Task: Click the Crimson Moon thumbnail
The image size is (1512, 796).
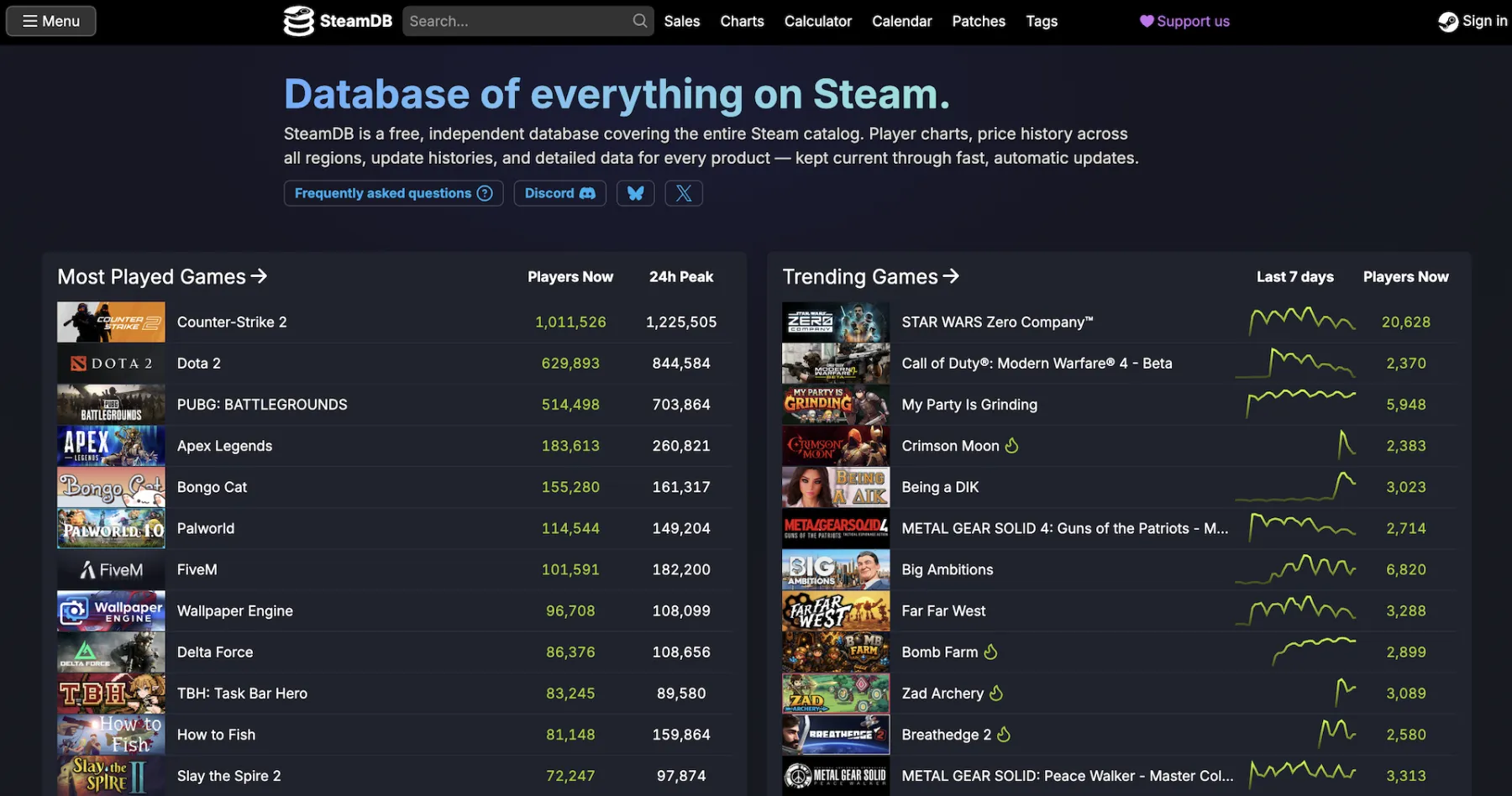Action: [x=836, y=446]
